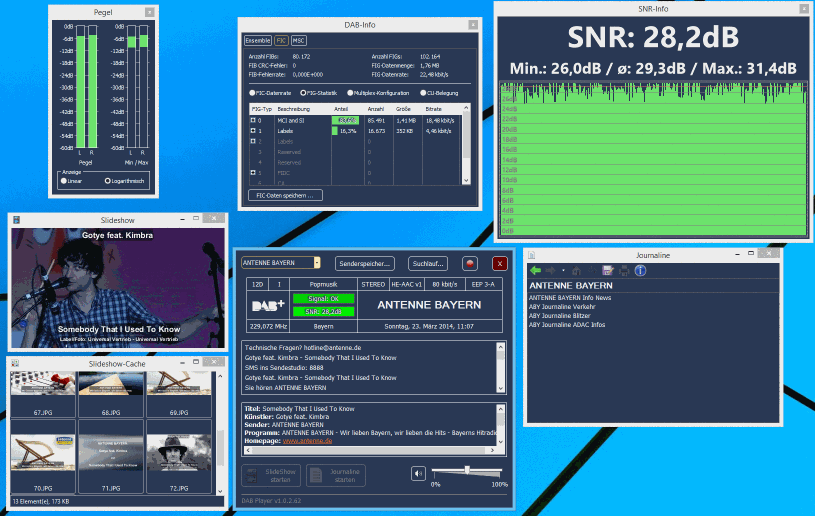Switch to the MSC tab in DAB-Info
The height and width of the screenshot is (516, 815).
tap(299, 40)
